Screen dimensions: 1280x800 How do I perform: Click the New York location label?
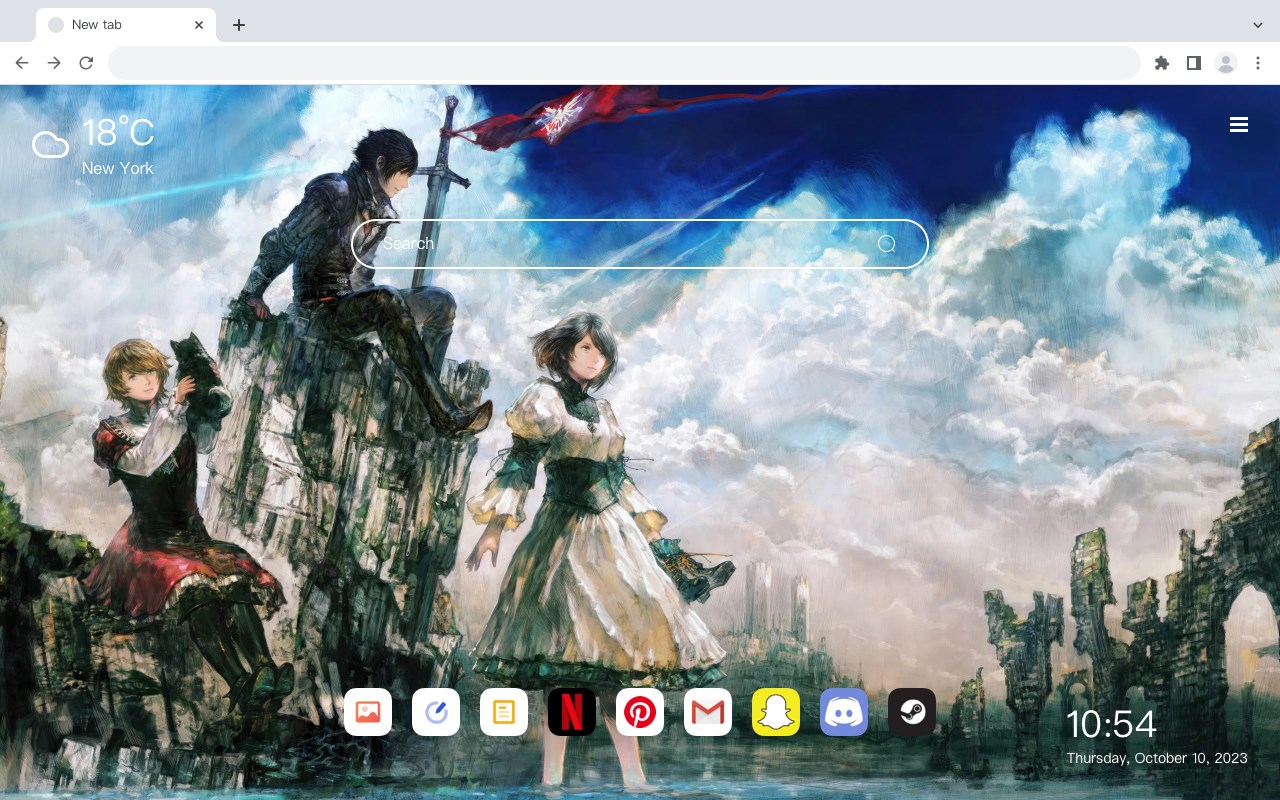point(118,169)
